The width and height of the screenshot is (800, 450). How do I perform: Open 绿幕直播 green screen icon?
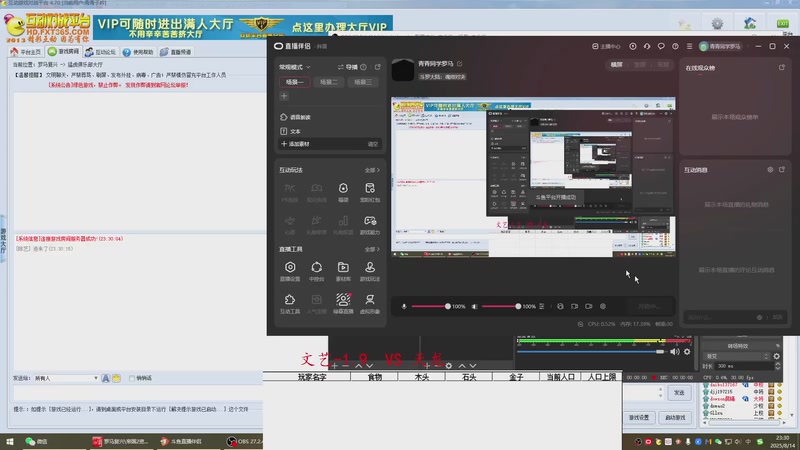(343, 303)
